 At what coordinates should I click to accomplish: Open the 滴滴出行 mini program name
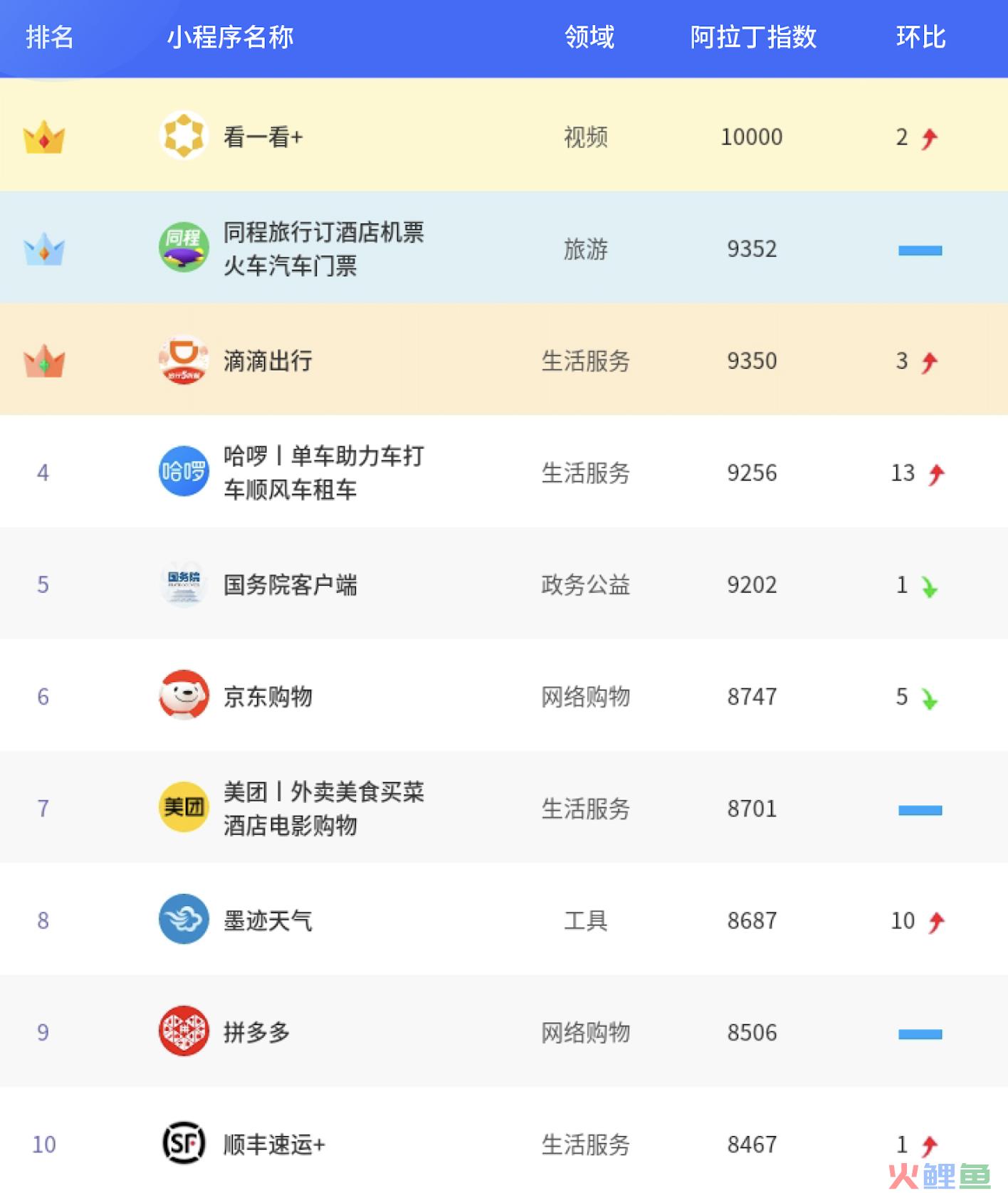[268, 361]
